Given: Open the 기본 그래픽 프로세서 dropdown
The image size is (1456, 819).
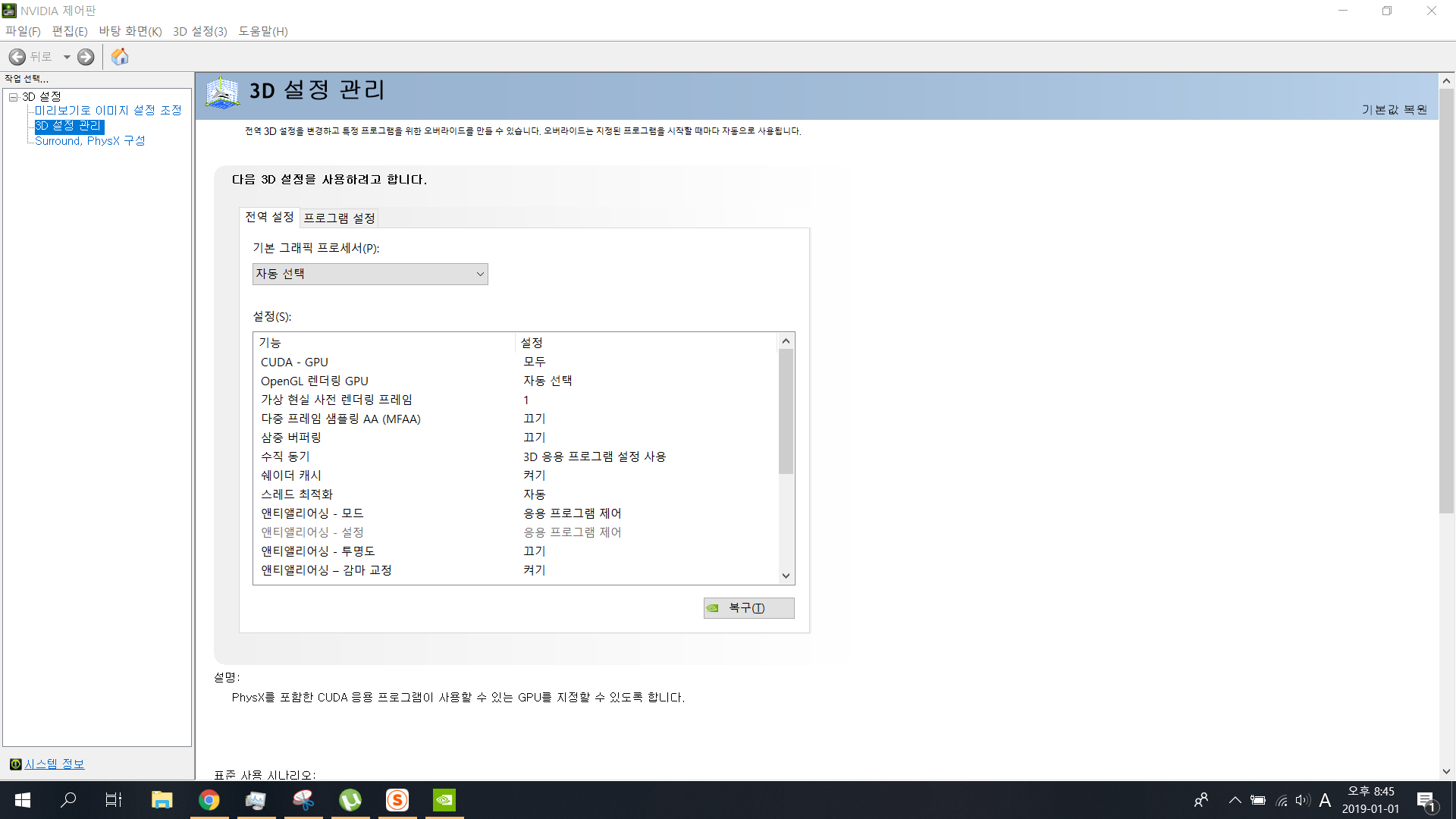Looking at the screenshot, I should [370, 274].
